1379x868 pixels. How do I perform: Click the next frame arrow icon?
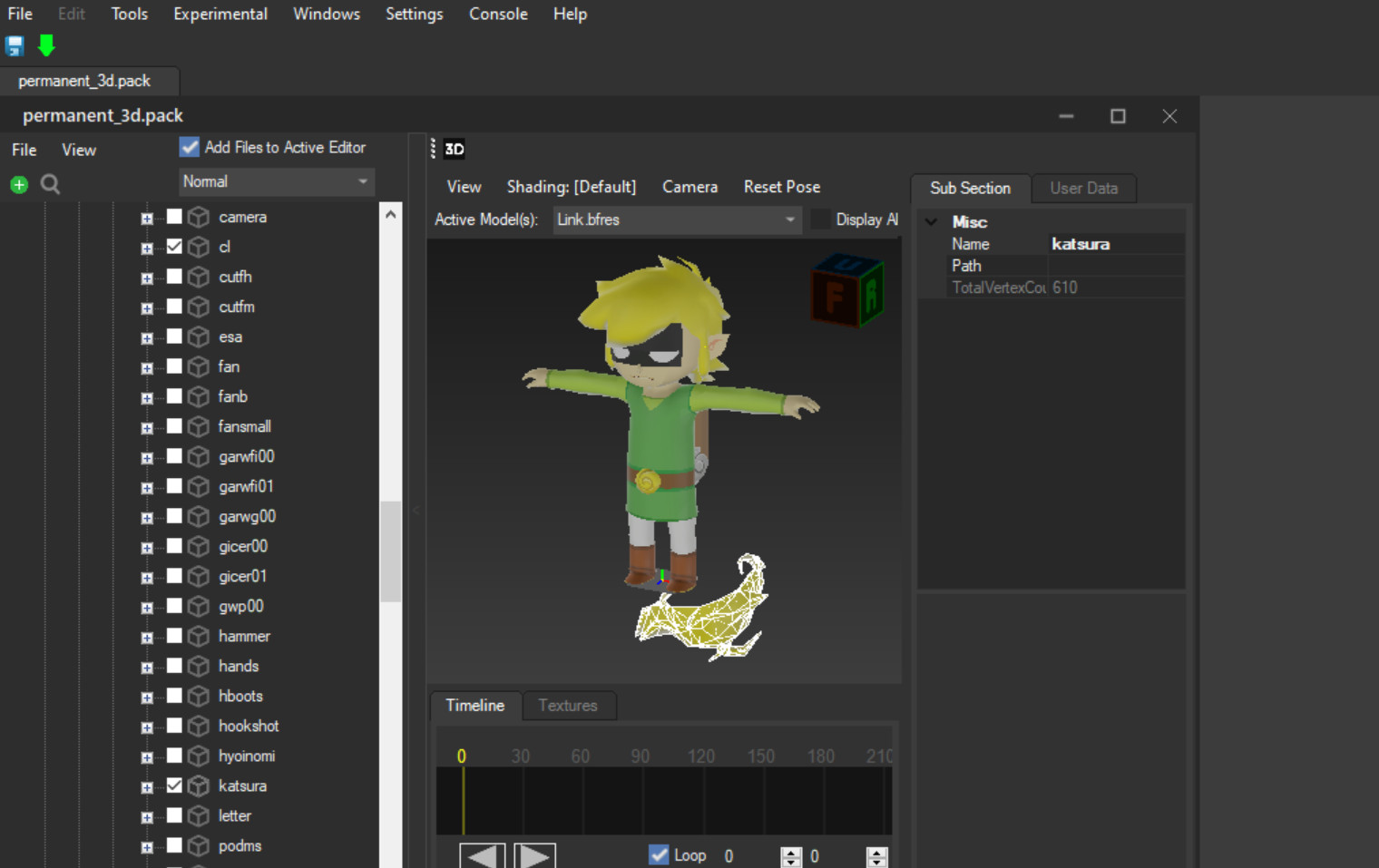click(x=534, y=855)
